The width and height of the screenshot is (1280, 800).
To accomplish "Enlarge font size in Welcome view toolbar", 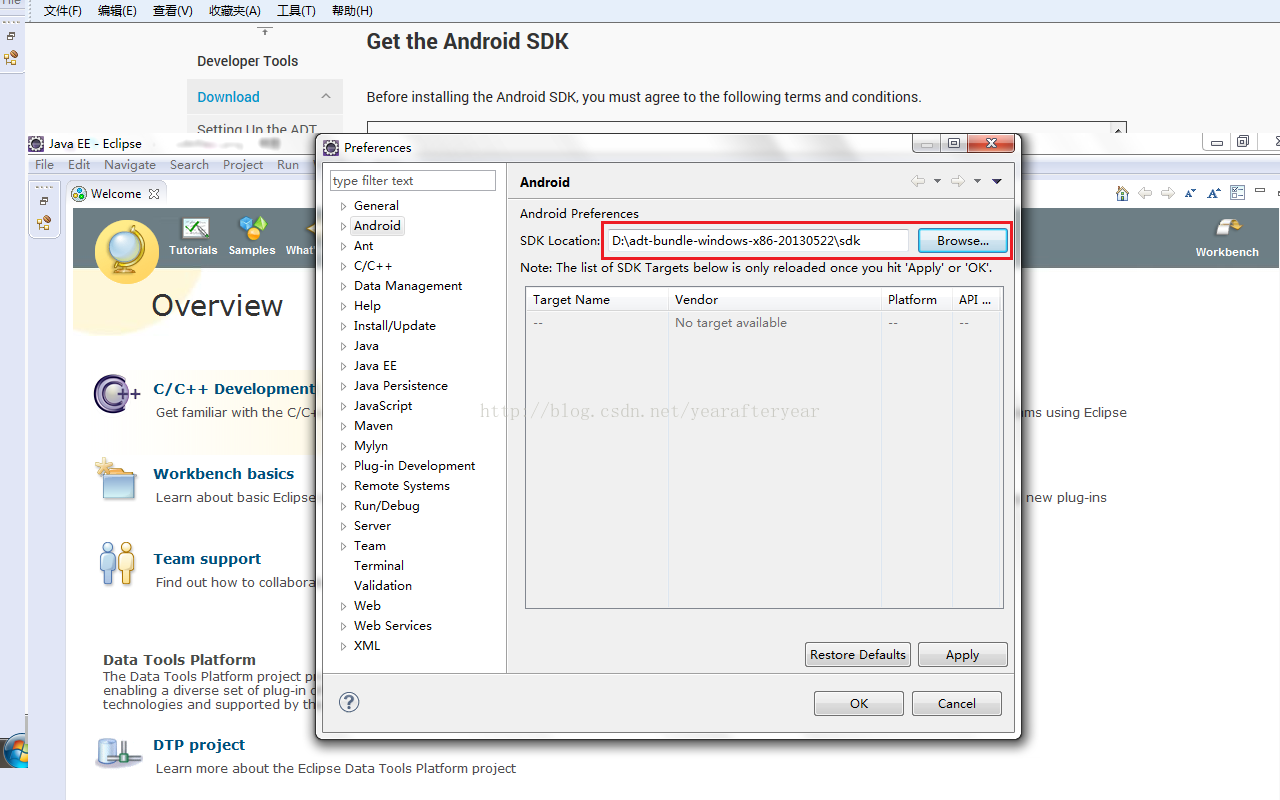I will pos(1213,193).
